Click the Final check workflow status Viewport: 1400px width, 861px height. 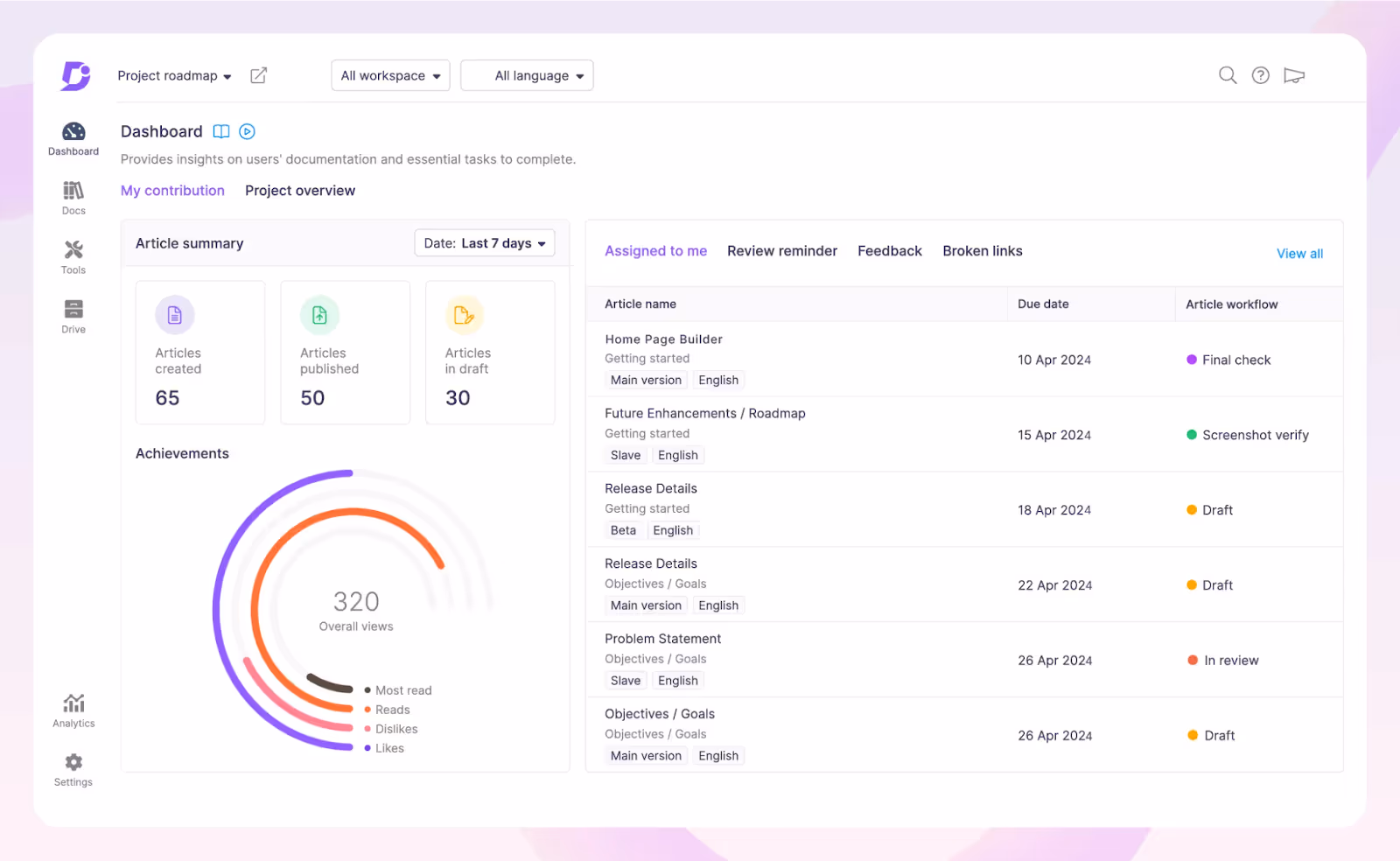pyautogui.click(x=1228, y=360)
